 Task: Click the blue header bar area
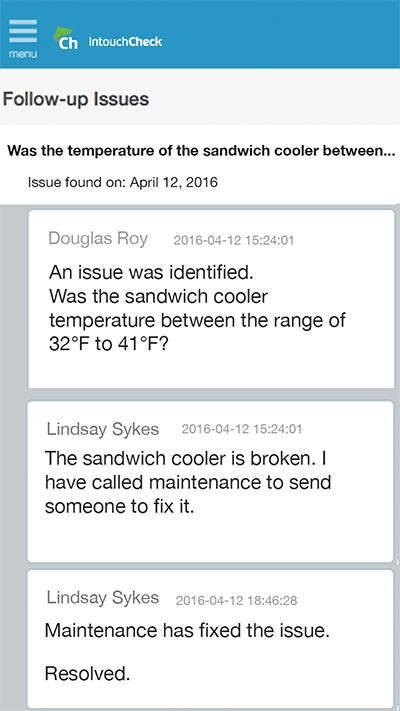272,34
